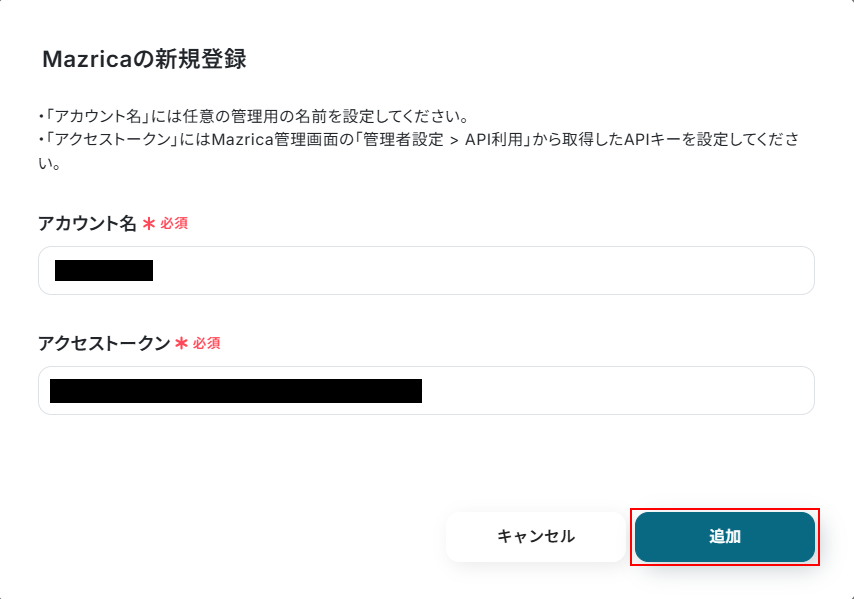Focus the アカウント名 input field
The height and width of the screenshot is (599, 854).
480,270
